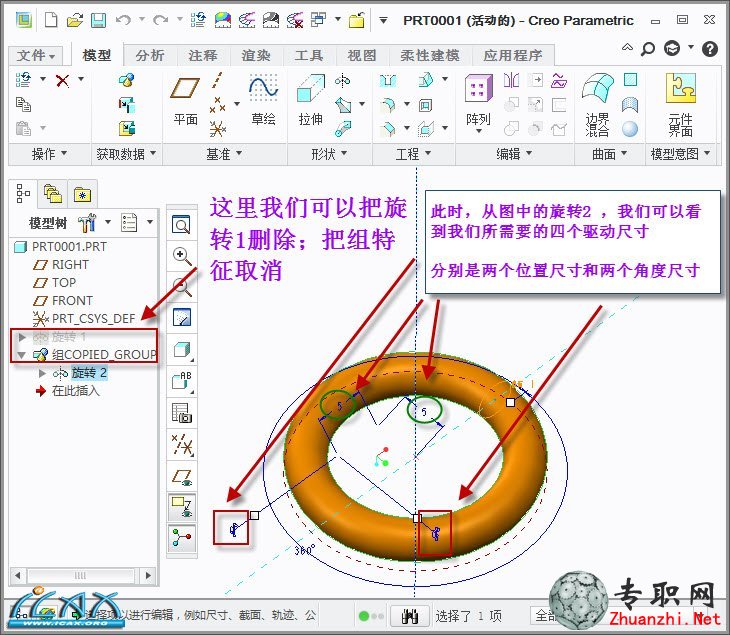The image size is (730, 635).
Task: Click the red X delete icon
Action: pos(62,81)
